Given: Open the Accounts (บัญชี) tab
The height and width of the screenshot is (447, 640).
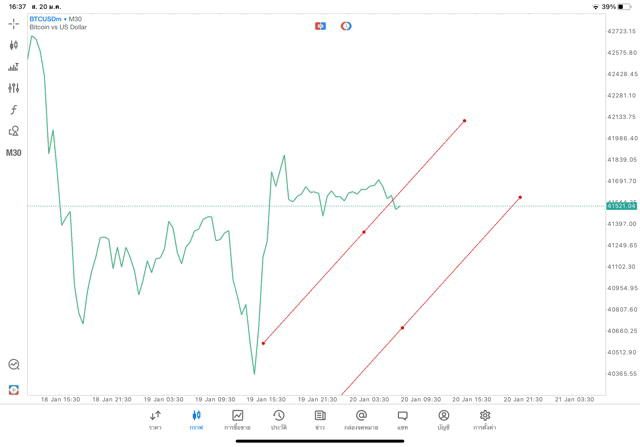Looking at the screenshot, I should point(443,419).
